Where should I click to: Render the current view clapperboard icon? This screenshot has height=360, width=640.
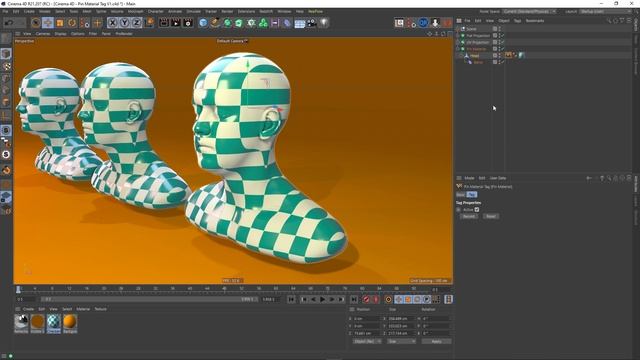164,23
